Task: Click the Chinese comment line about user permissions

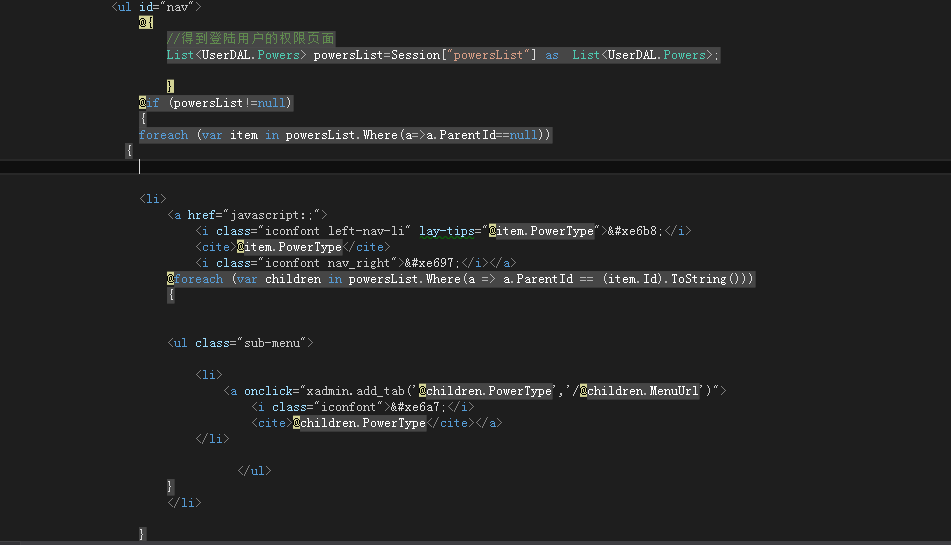Action: click(x=250, y=38)
